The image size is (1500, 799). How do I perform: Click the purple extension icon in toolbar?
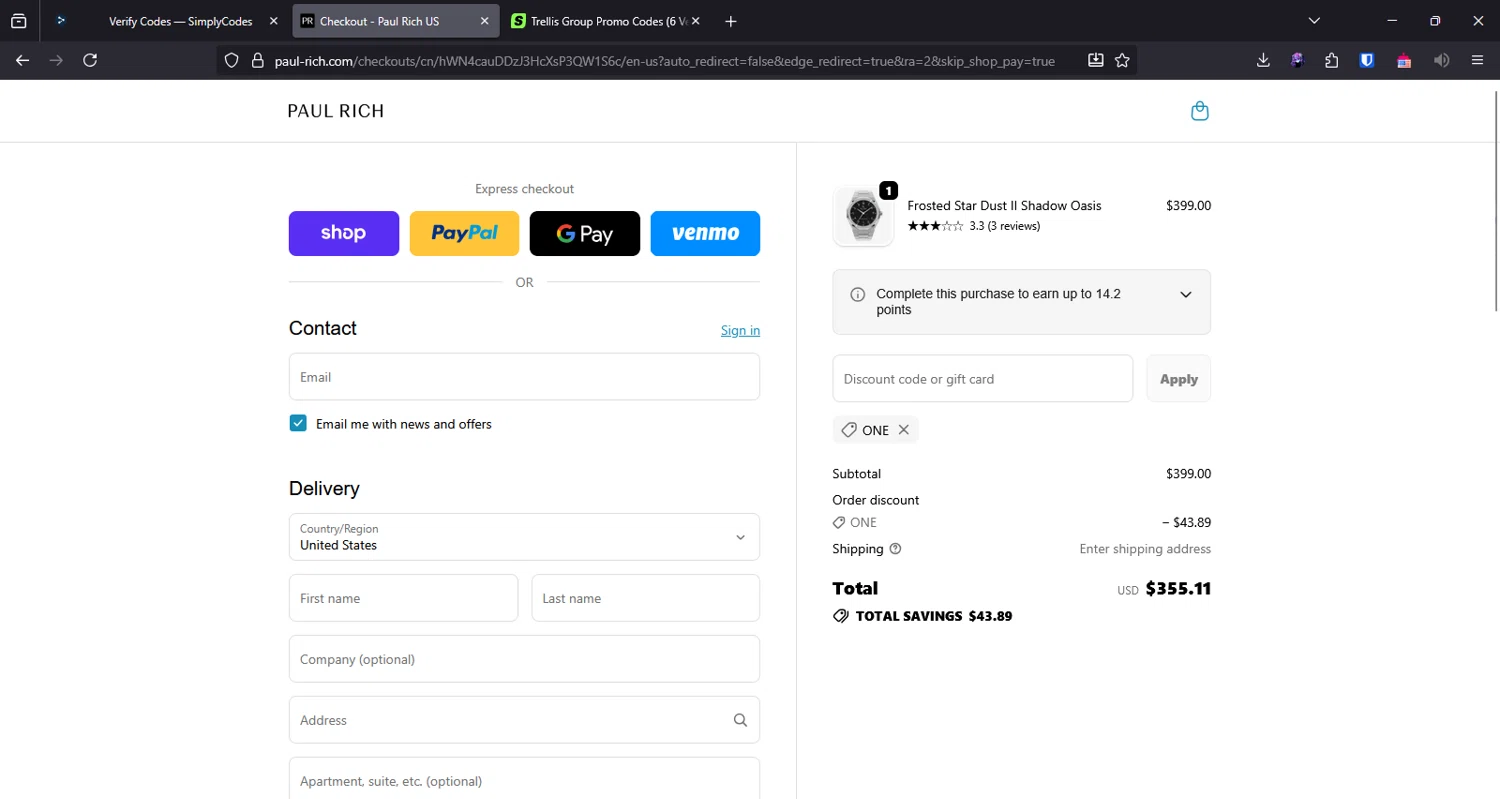[x=1297, y=60]
